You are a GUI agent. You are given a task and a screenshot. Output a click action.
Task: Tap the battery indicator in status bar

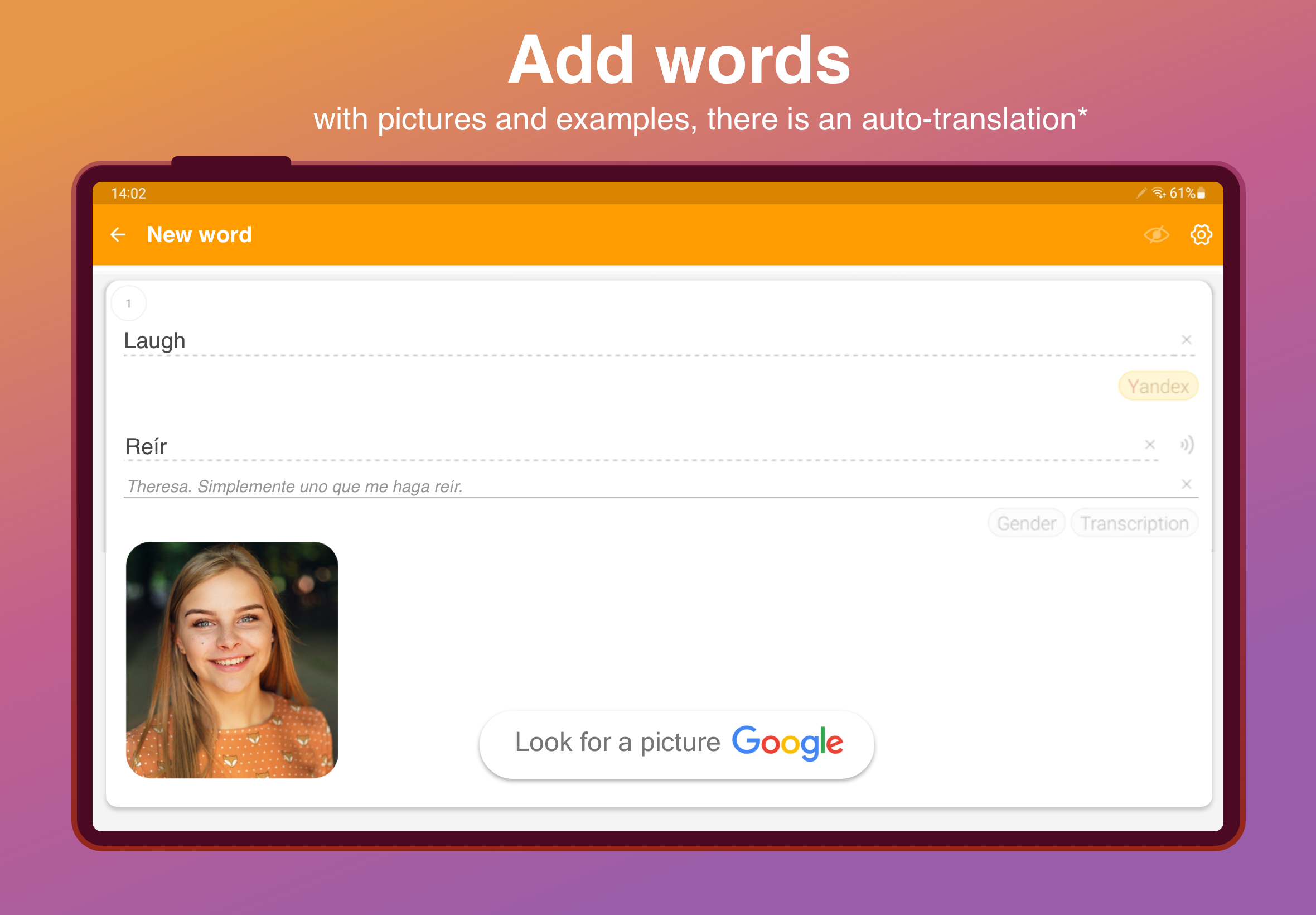point(1202,194)
